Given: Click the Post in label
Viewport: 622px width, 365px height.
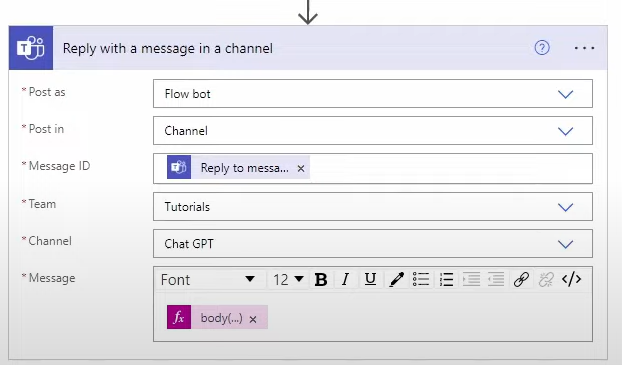Looking at the screenshot, I should 46,129.
